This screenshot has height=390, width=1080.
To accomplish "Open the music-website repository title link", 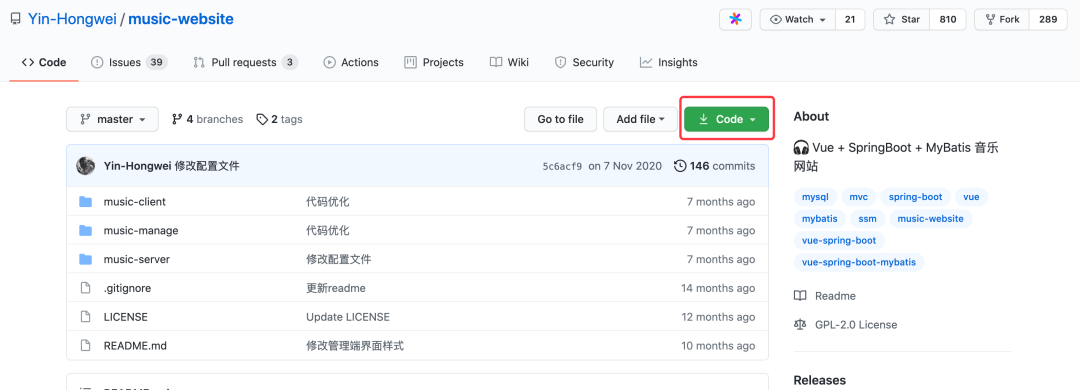I will 181,19.
